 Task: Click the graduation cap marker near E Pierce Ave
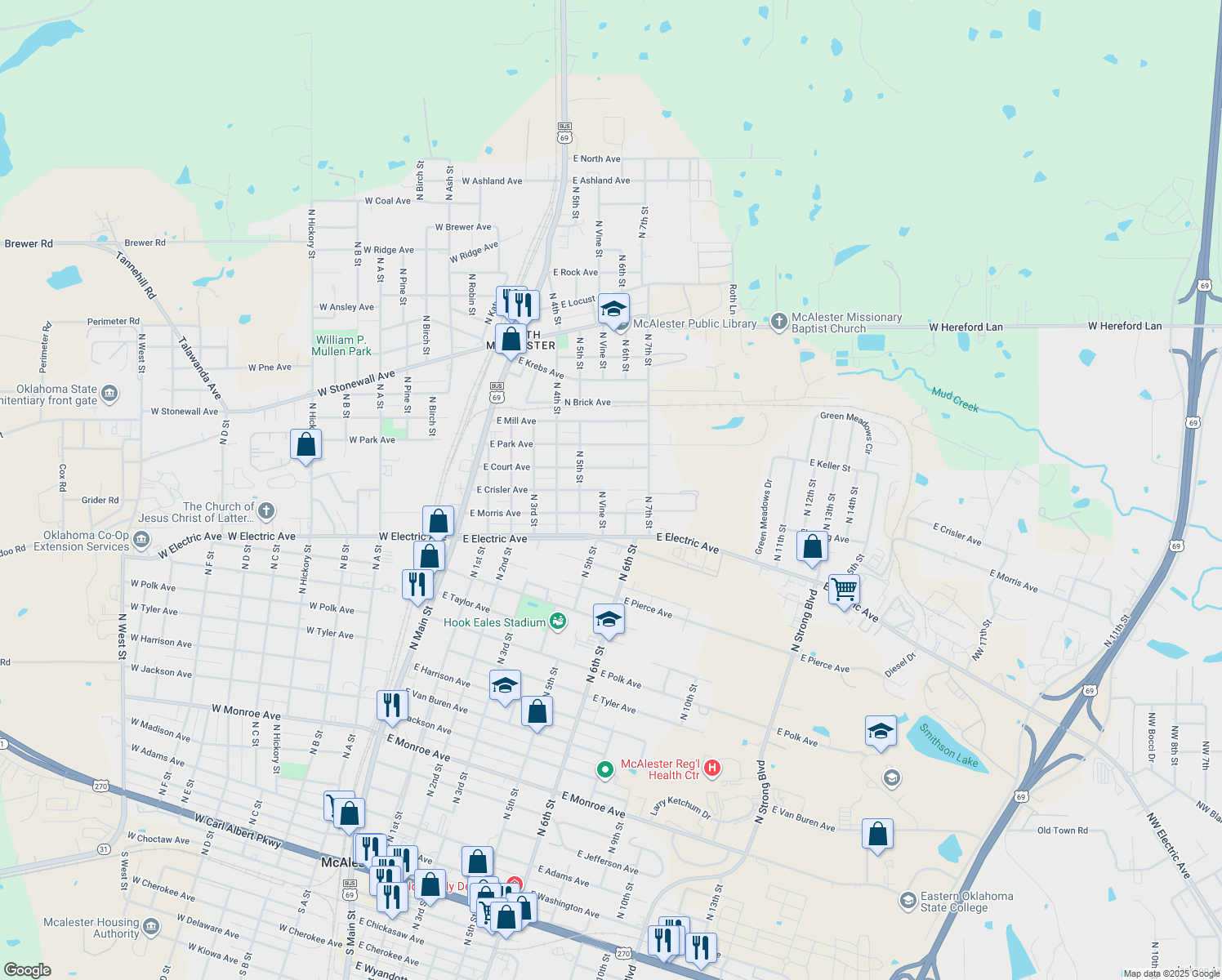[609, 619]
